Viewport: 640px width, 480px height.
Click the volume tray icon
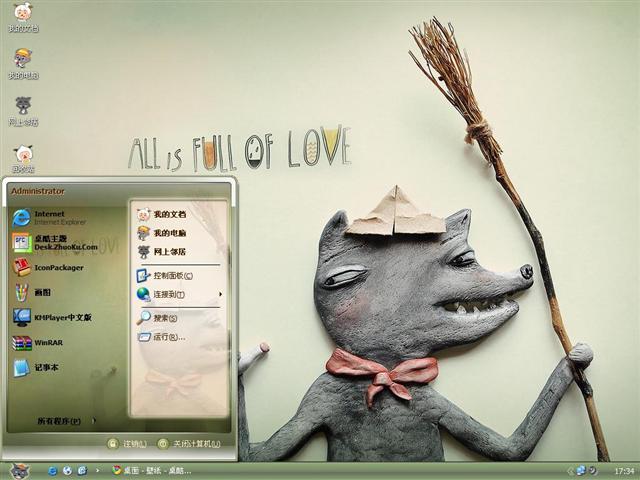tap(592, 471)
